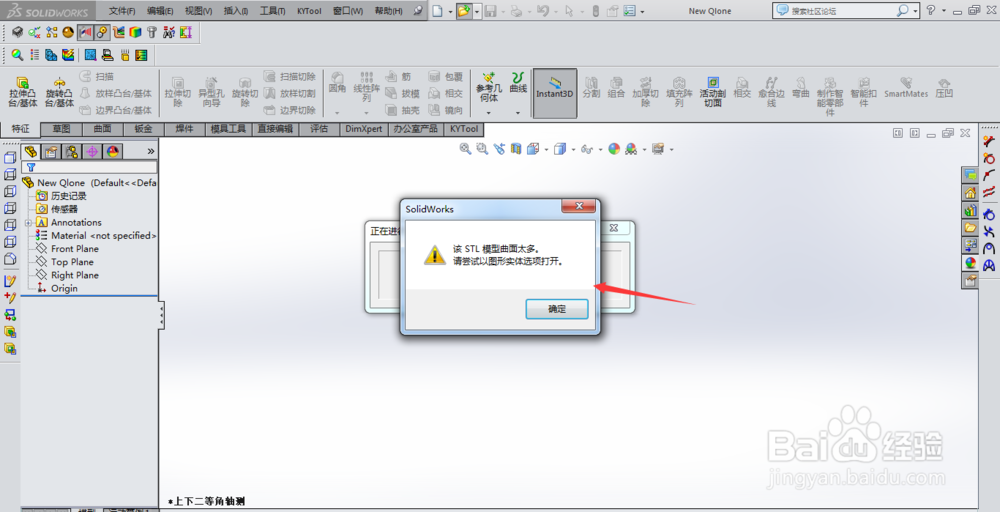Open the FeatureManager design tree tab

31,151
